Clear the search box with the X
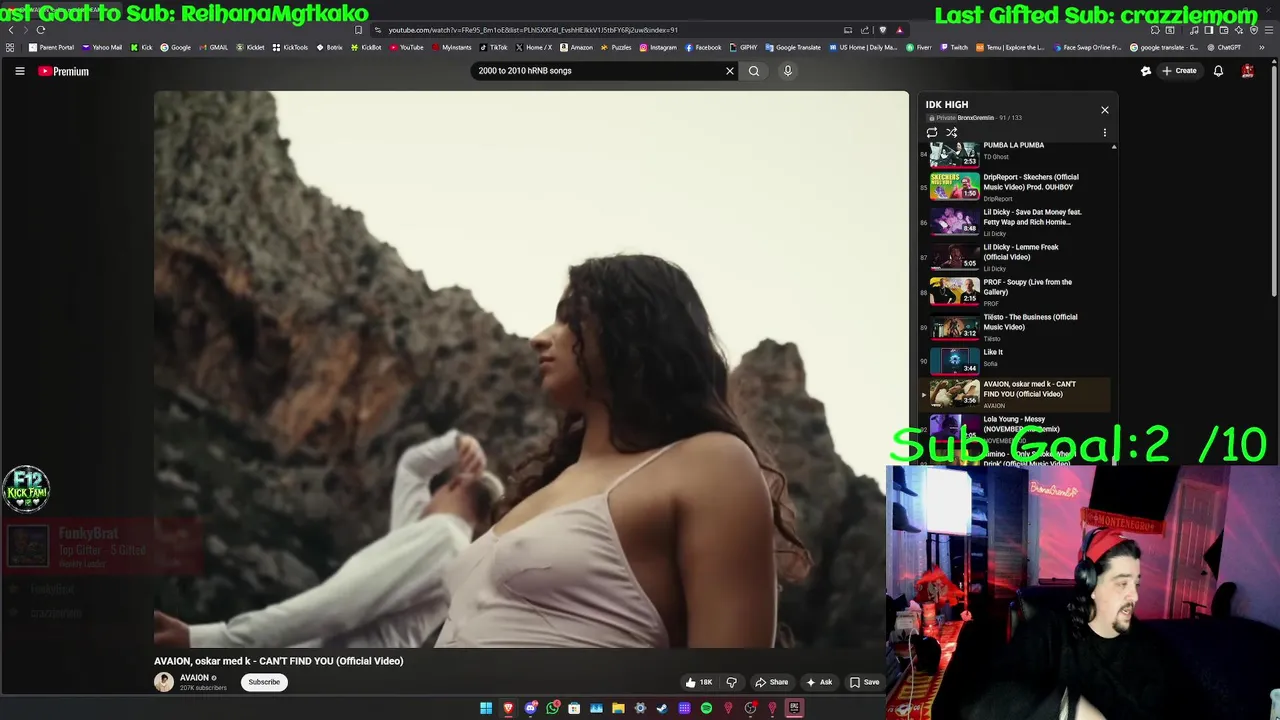 coord(730,71)
